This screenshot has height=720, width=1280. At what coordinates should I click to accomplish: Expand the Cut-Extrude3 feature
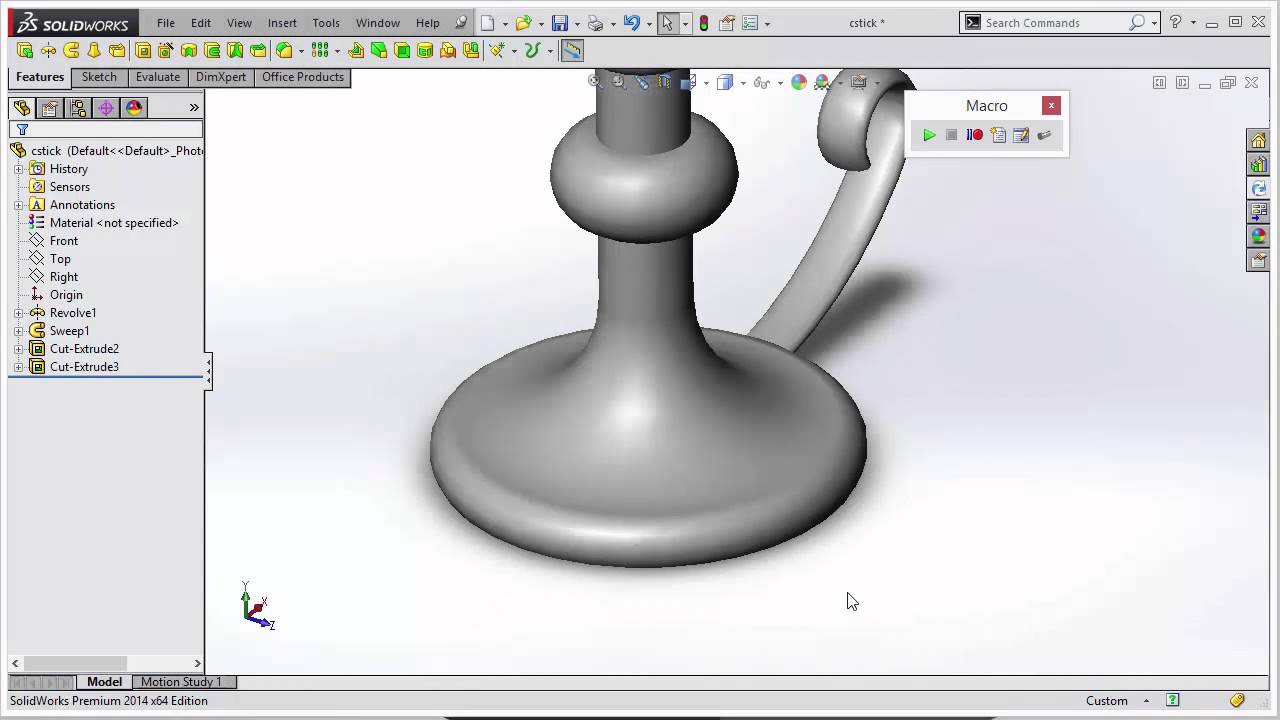click(x=18, y=367)
